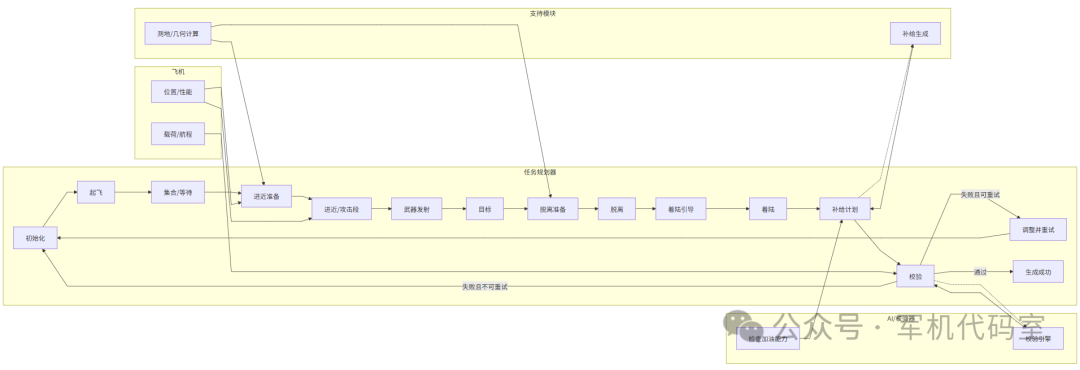Viewport: 1080px width, 370px height.
Task: Click the 通过 edge label
Action: (x=980, y=272)
